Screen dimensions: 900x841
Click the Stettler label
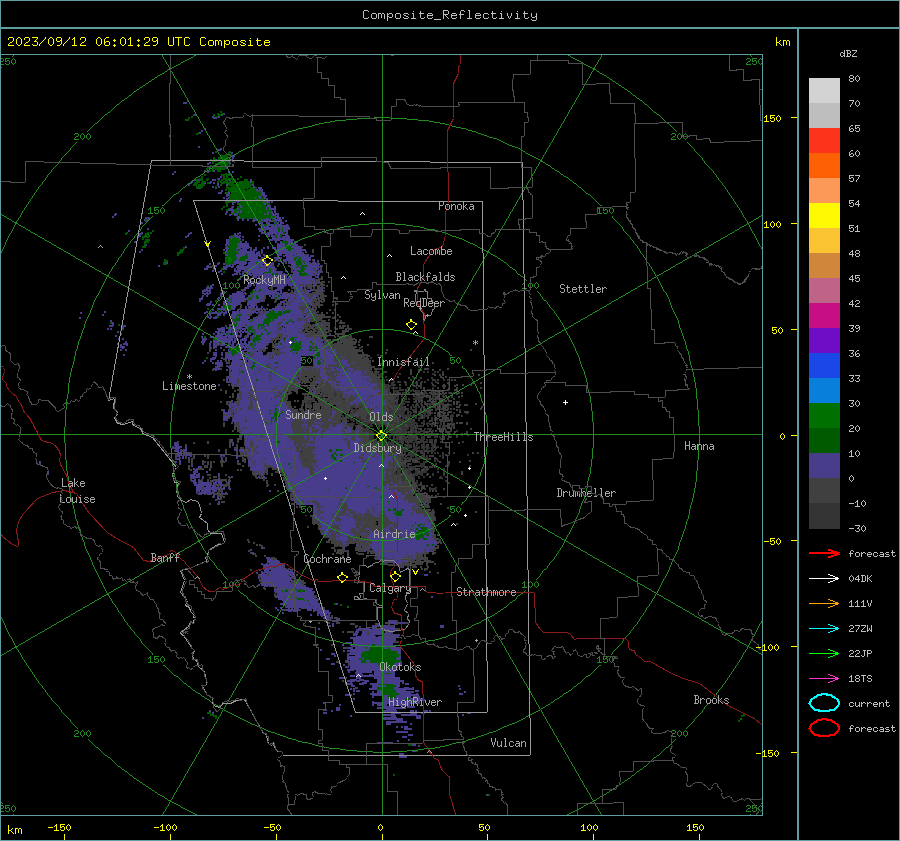pyautogui.click(x=583, y=289)
